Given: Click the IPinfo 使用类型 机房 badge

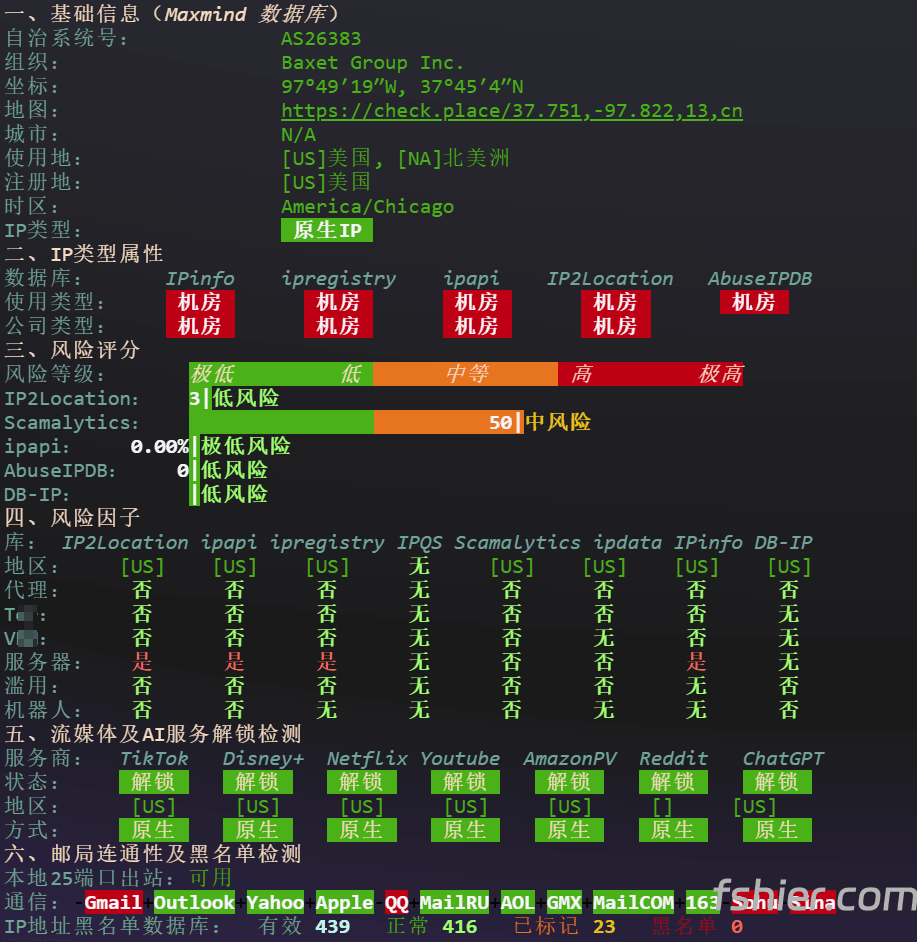Looking at the screenshot, I should (x=200, y=302).
